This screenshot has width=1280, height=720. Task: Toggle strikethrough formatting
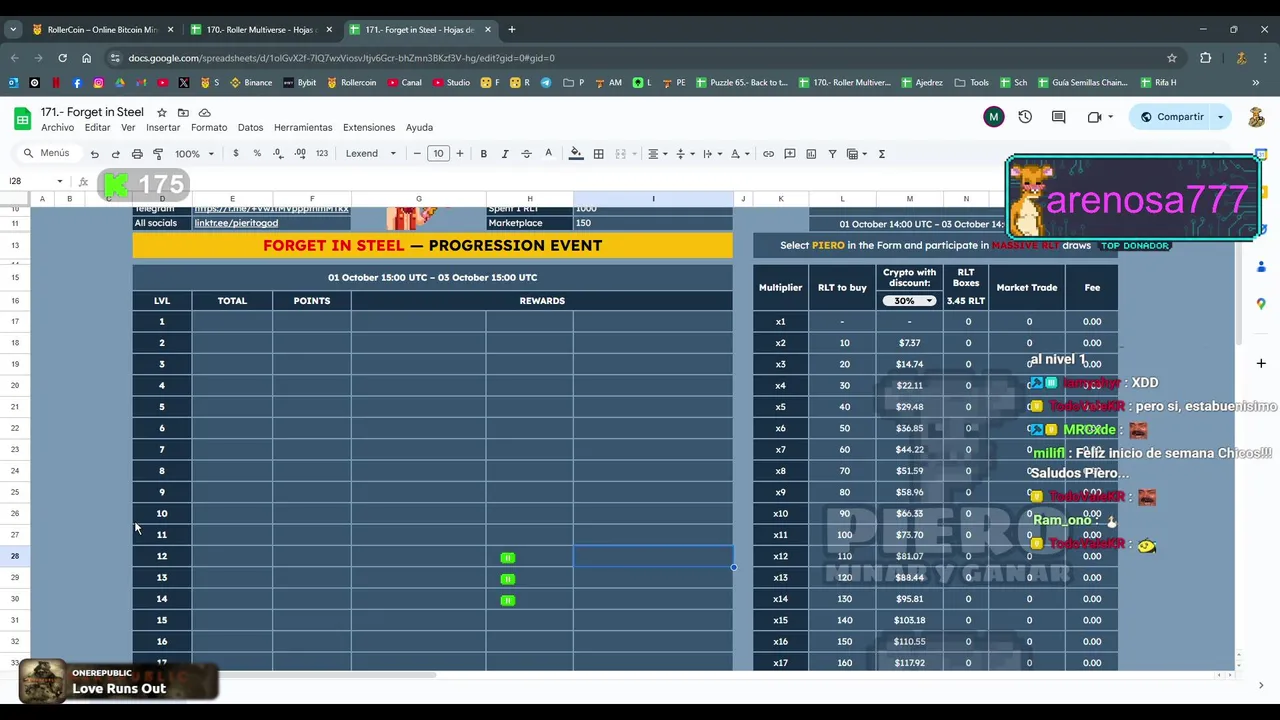(526, 154)
